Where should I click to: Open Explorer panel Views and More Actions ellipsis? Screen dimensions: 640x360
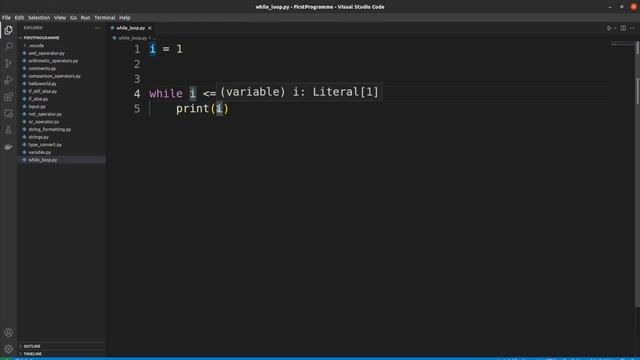coord(97,28)
